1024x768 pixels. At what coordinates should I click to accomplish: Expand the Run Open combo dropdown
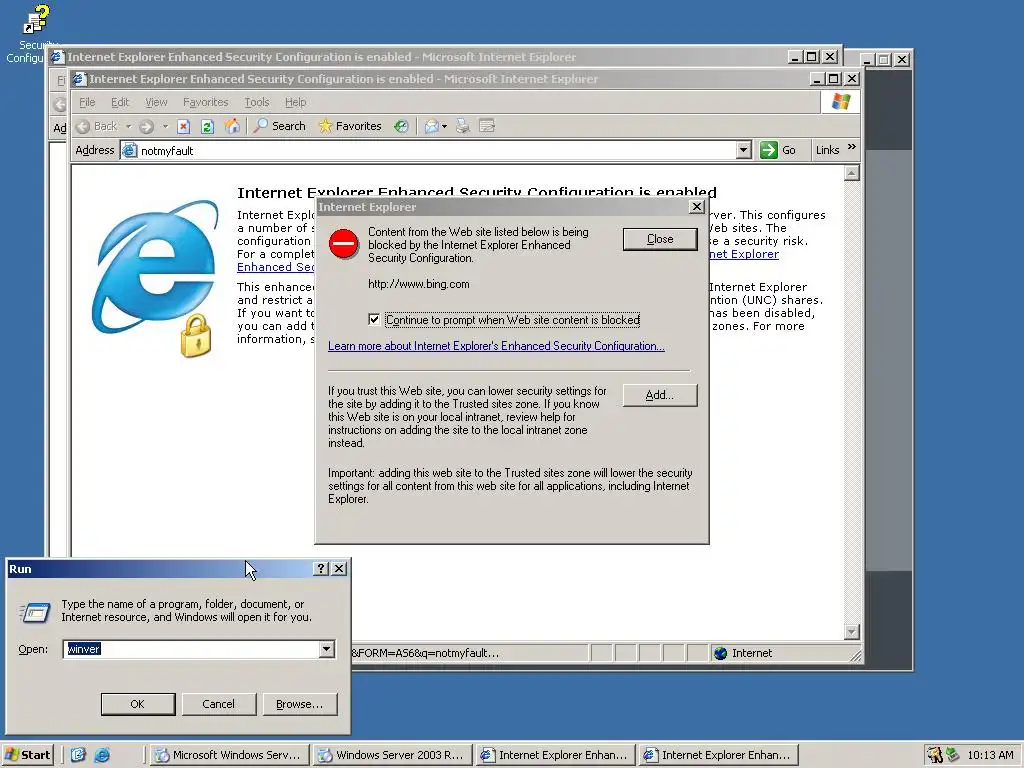(327, 649)
